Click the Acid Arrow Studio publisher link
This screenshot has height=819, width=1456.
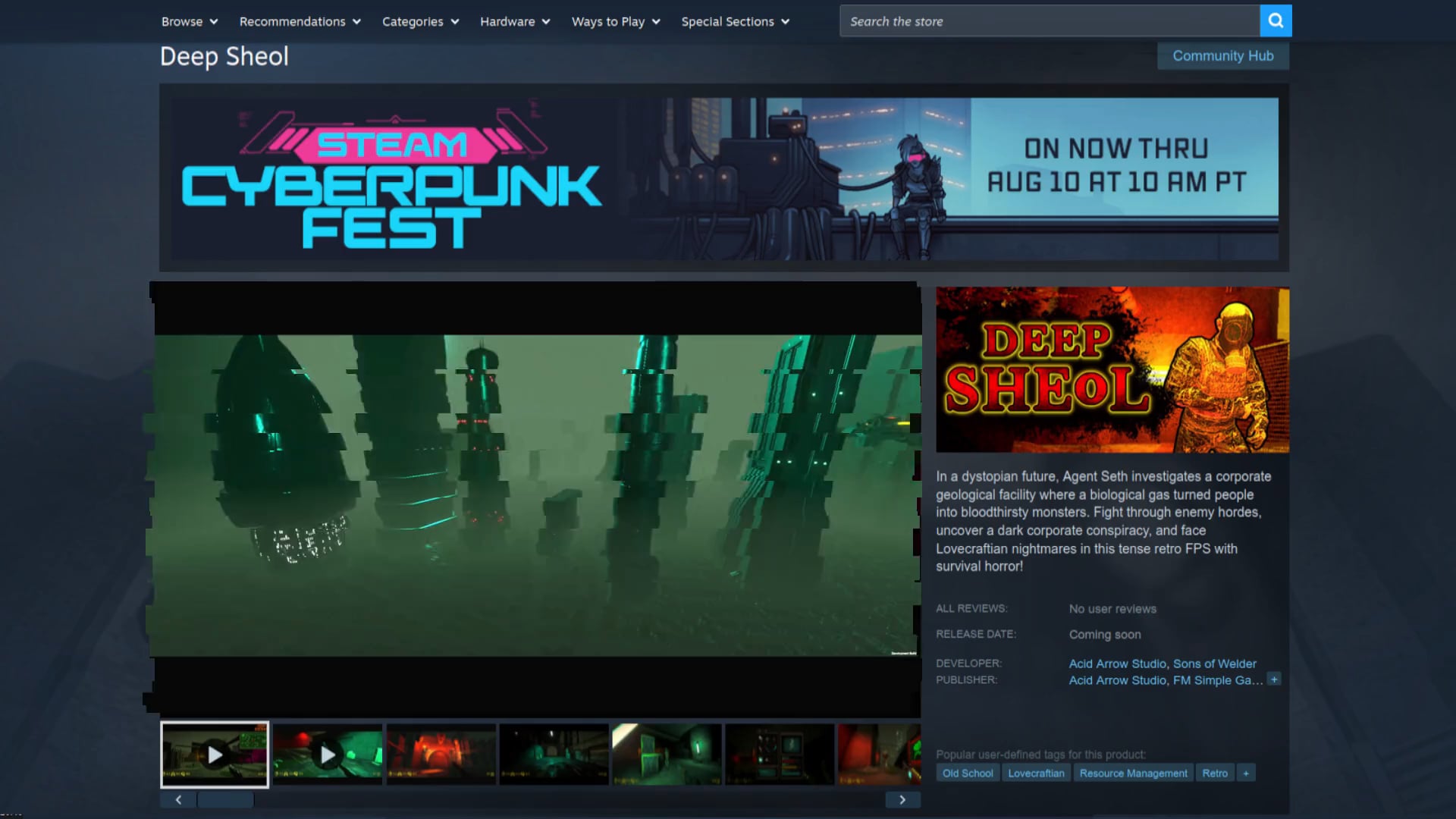click(1117, 680)
